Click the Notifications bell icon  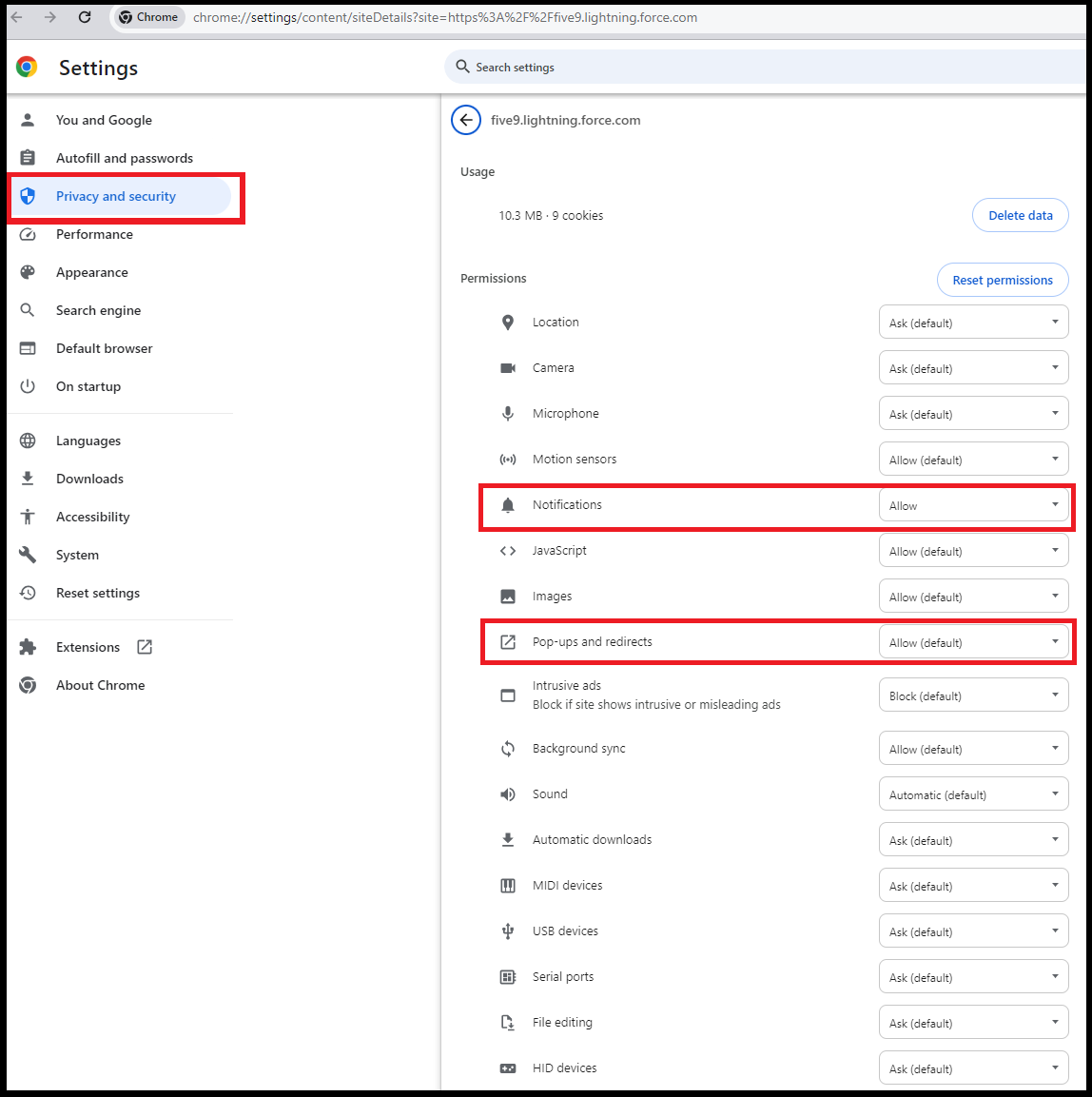coord(508,505)
